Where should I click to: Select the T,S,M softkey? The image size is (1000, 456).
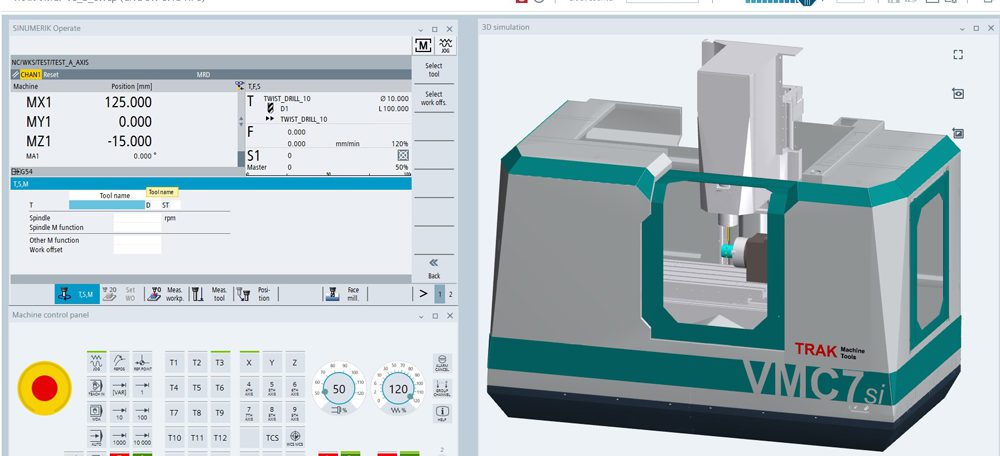(77, 294)
